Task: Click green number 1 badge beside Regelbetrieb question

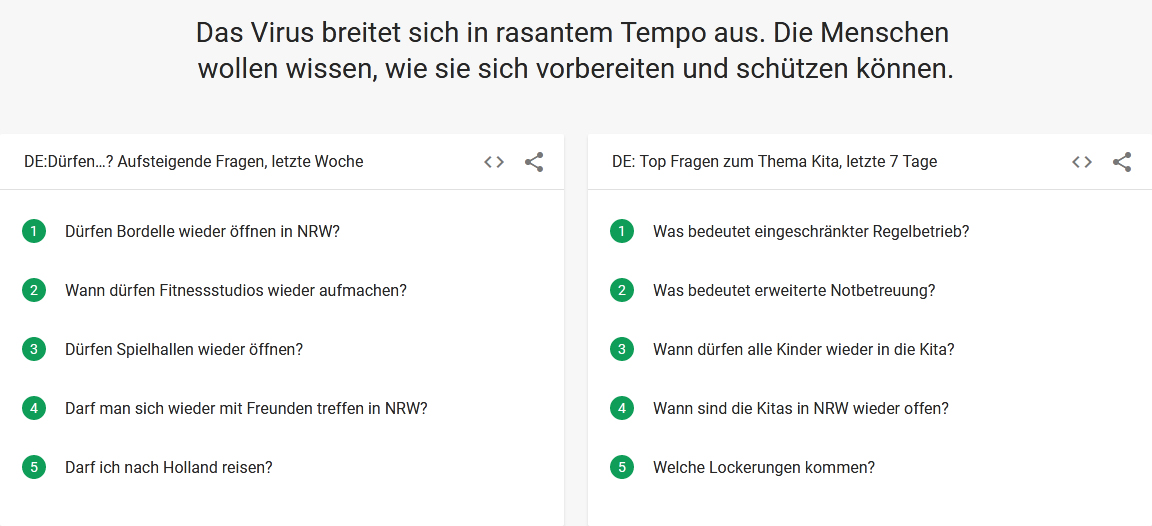Action: pos(622,231)
